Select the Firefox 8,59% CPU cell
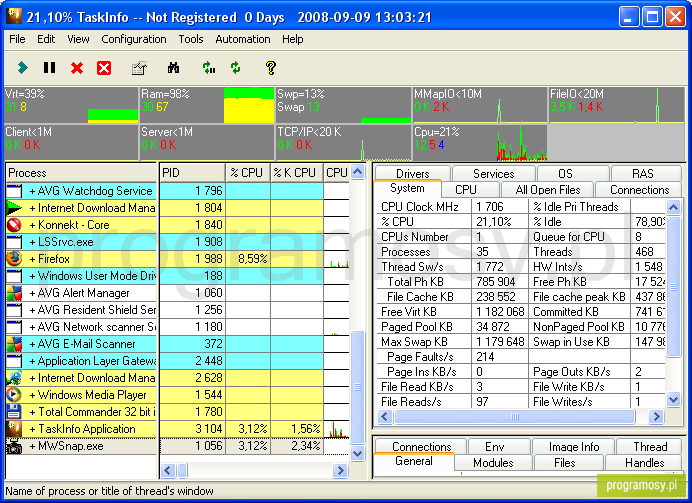 pyautogui.click(x=248, y=259)
